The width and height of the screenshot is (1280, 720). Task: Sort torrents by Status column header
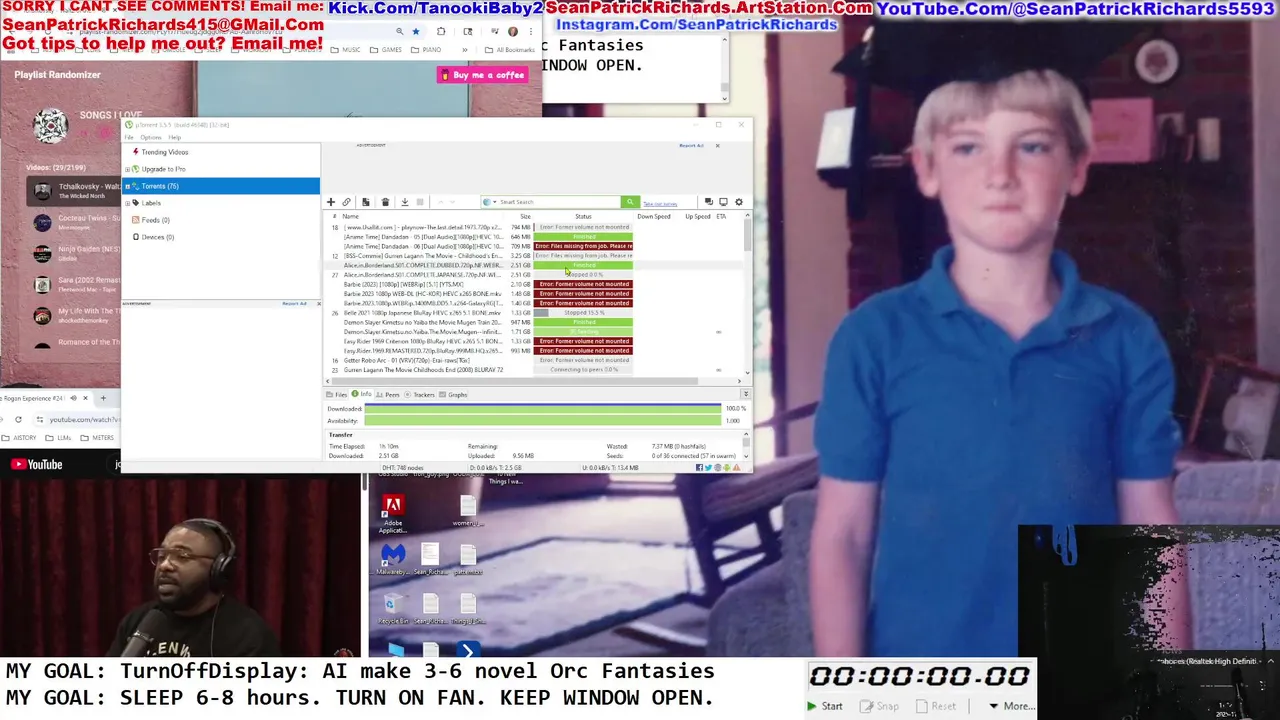(583, 216)
